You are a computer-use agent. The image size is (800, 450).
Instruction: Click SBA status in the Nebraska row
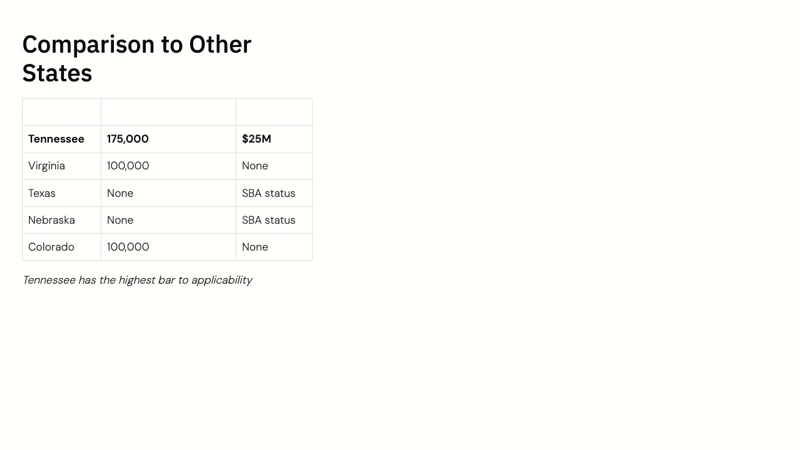tap(268, 220)
